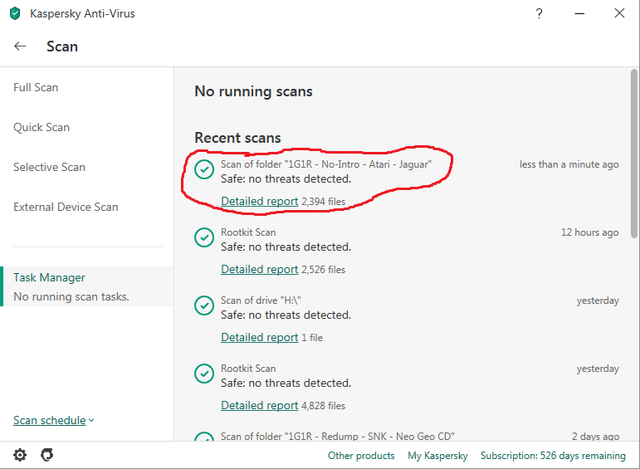Screen dimensions: 640x469
Task: Switch to Task Manager section
Action: click(87, 286)
